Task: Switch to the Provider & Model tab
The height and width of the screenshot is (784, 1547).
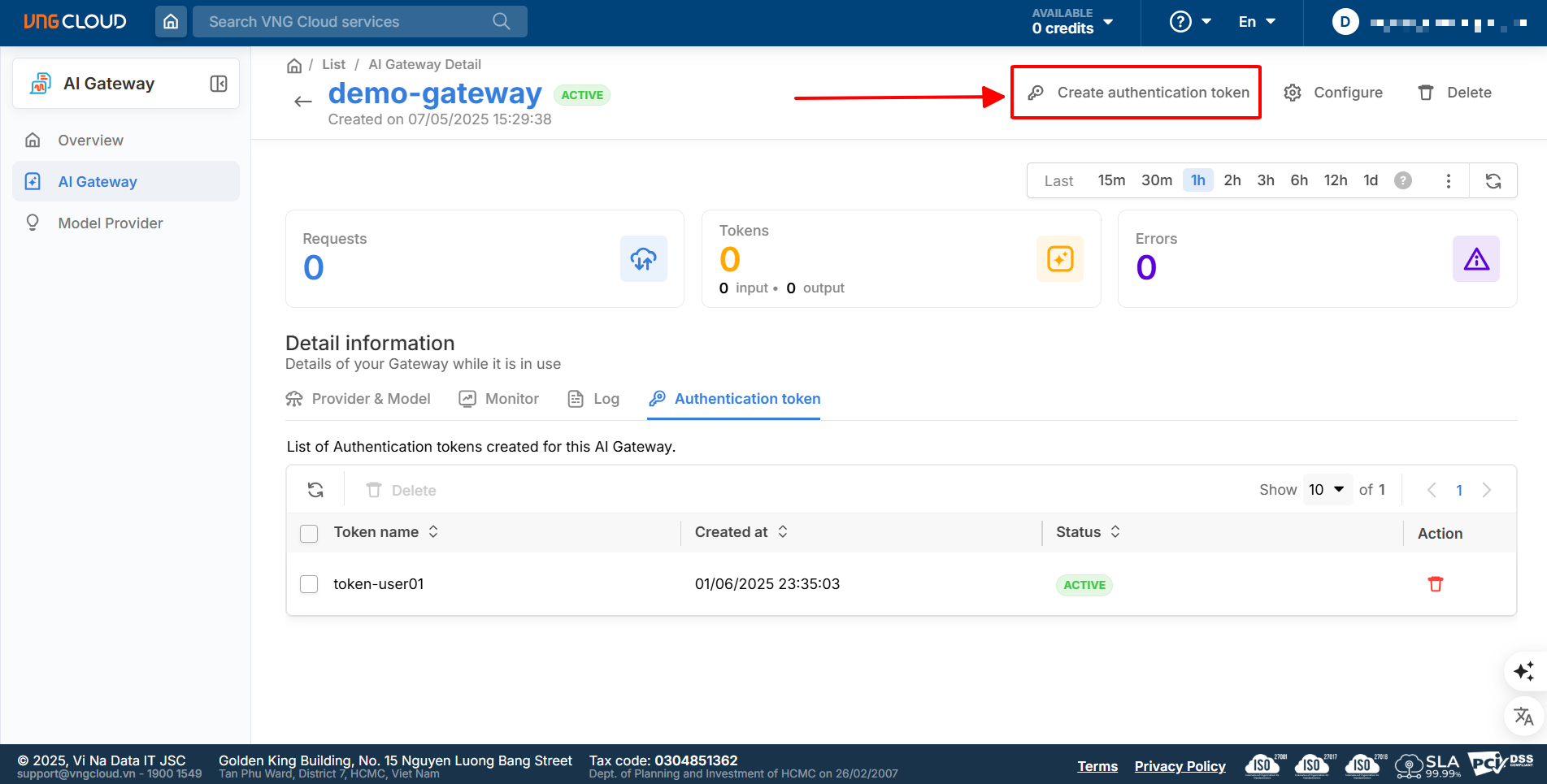Action: [359, 399]
